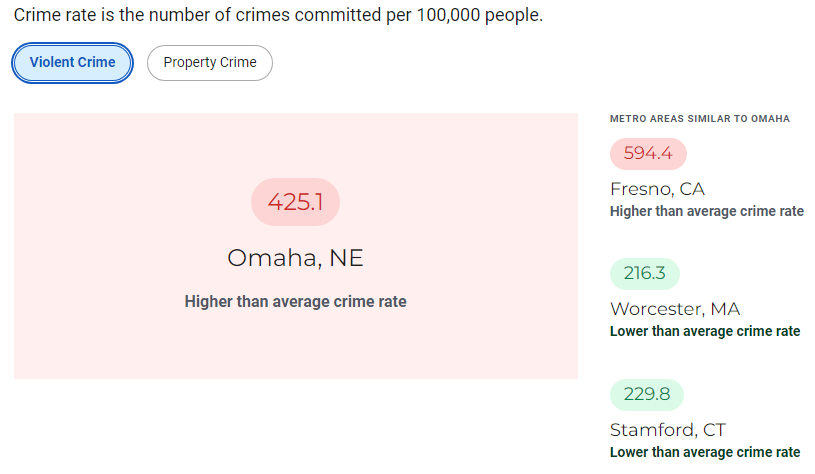Click Fresno's 594.4 rate badge
Image resolution: width=815 pixels, height=474 pixels.
coord(648,154)
